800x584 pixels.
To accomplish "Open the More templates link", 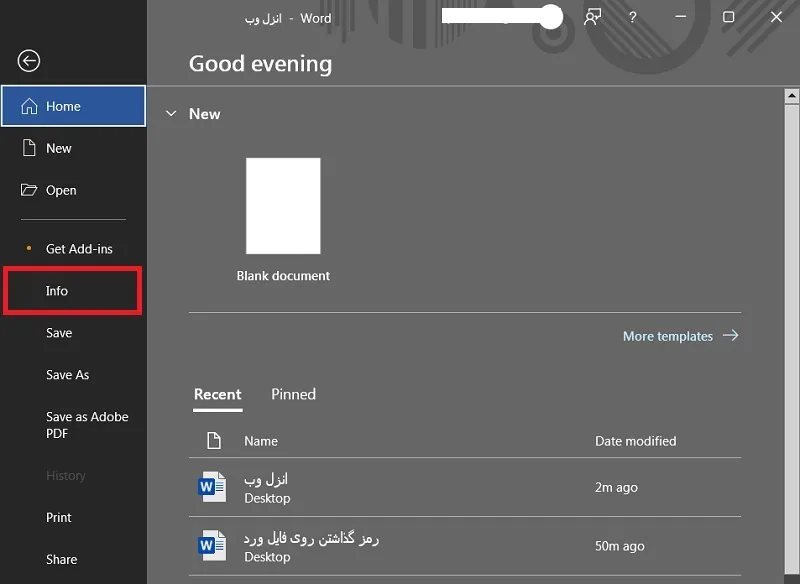I will [681, 336].
